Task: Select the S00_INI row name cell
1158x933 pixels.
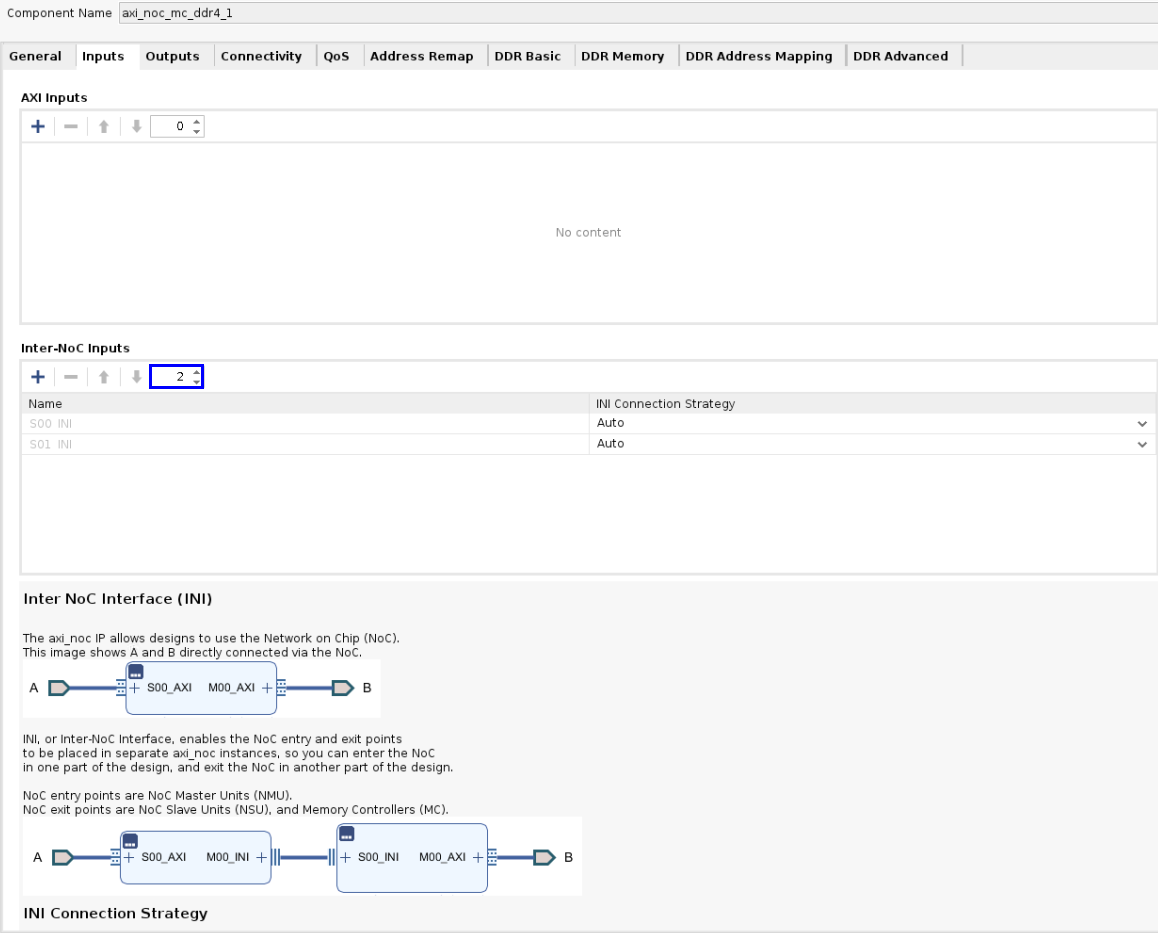Action: [300, 423]
